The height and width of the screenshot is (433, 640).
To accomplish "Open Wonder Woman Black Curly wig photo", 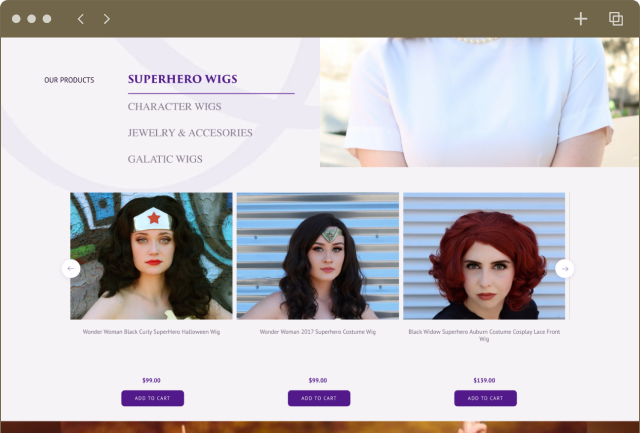I will [x=151, y=256].
